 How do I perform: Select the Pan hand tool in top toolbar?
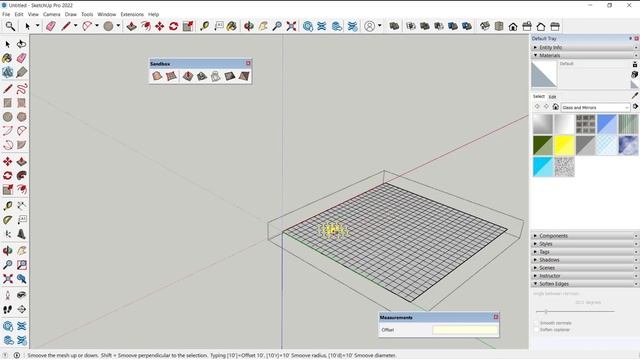point(263,26)
